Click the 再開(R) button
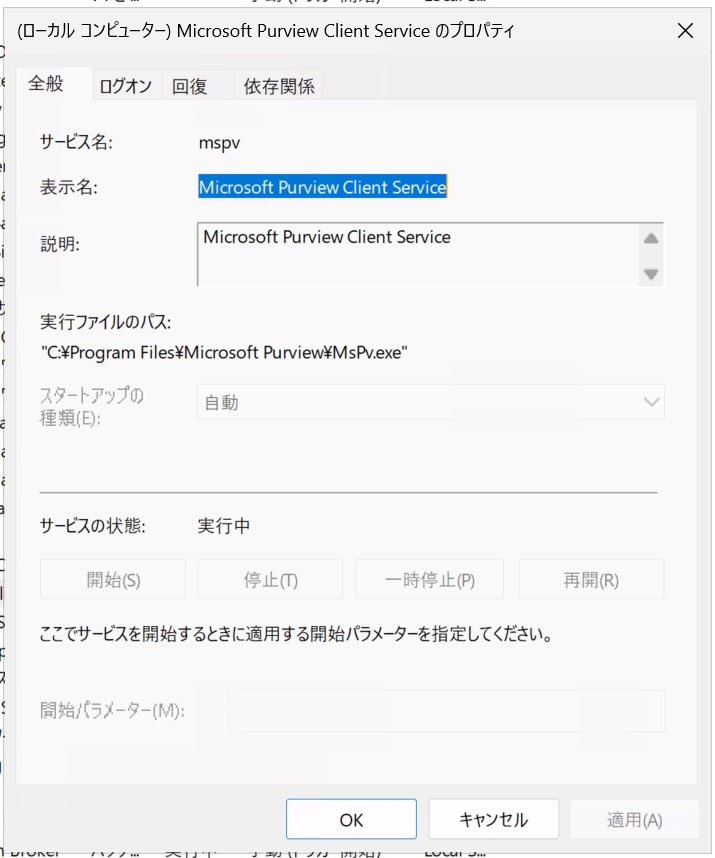 591,579
